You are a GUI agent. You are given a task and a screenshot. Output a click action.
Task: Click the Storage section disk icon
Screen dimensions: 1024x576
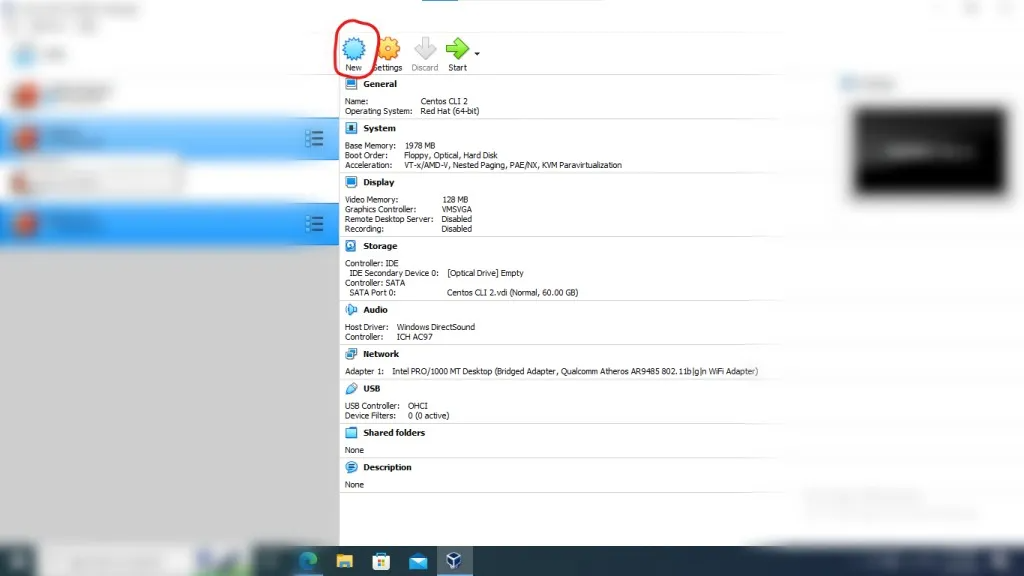click(x=351, y=246)
